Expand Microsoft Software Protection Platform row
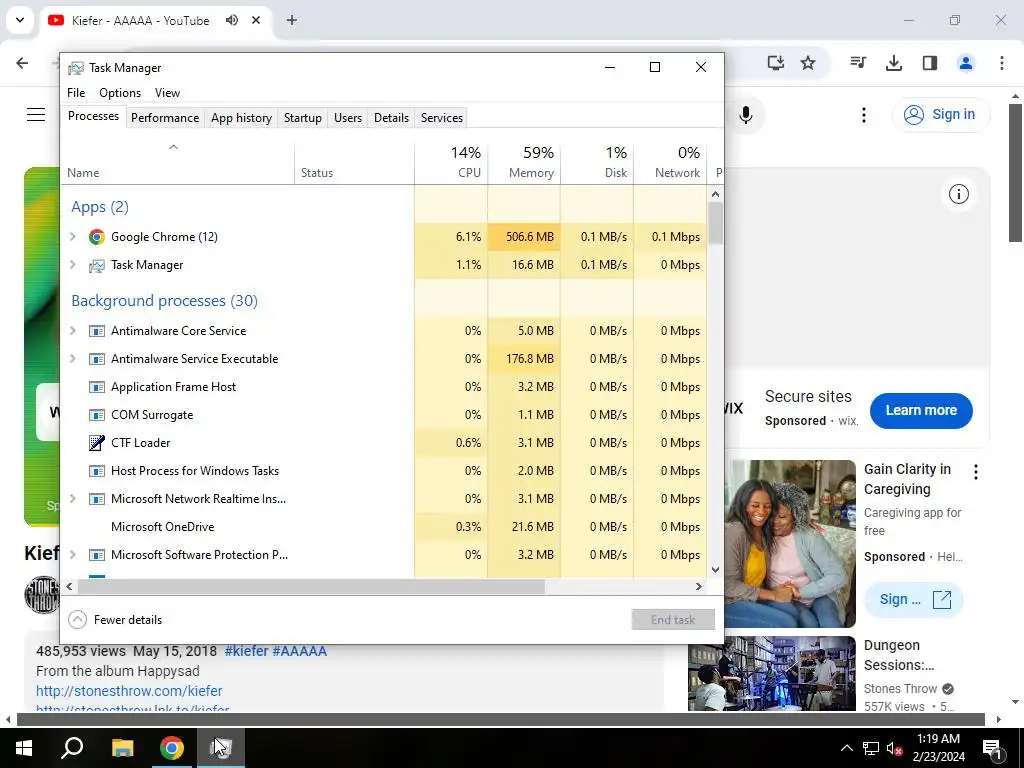 [72, 555]
